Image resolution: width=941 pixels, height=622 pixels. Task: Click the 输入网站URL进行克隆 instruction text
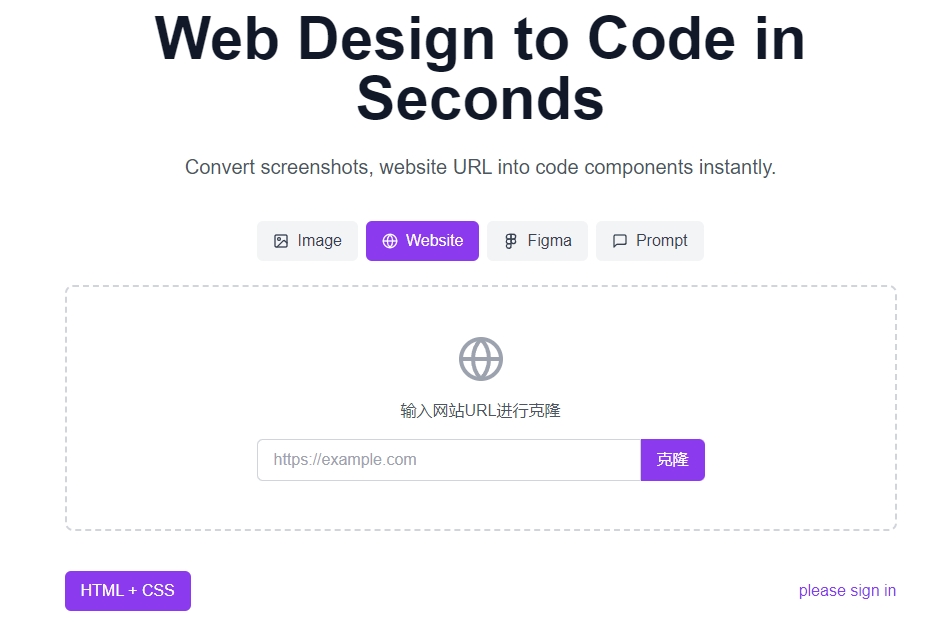(x=481, y=411)
